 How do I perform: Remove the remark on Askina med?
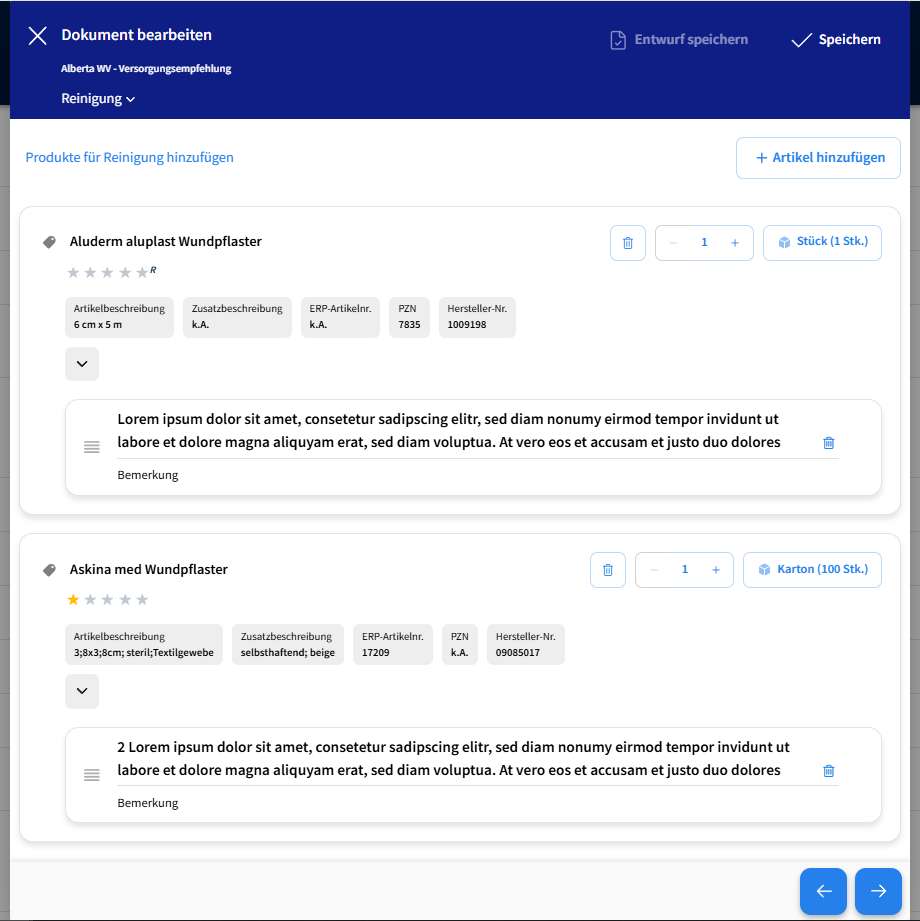coord(828,771)
